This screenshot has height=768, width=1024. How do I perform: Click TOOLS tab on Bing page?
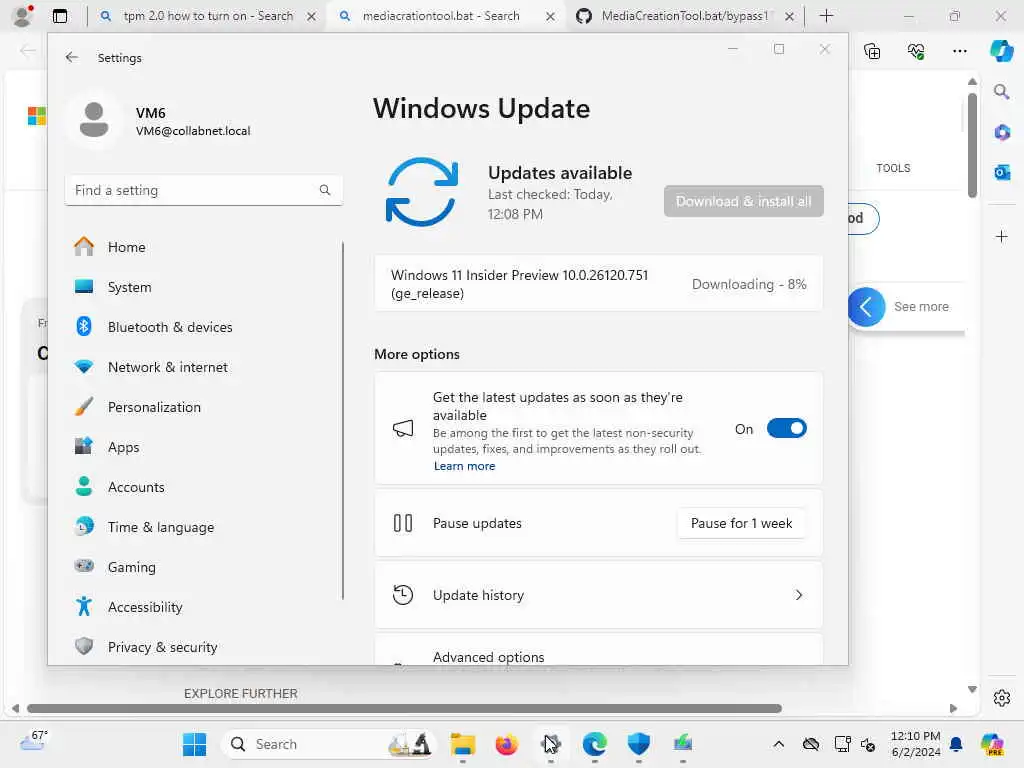click(x=893, y=168)
